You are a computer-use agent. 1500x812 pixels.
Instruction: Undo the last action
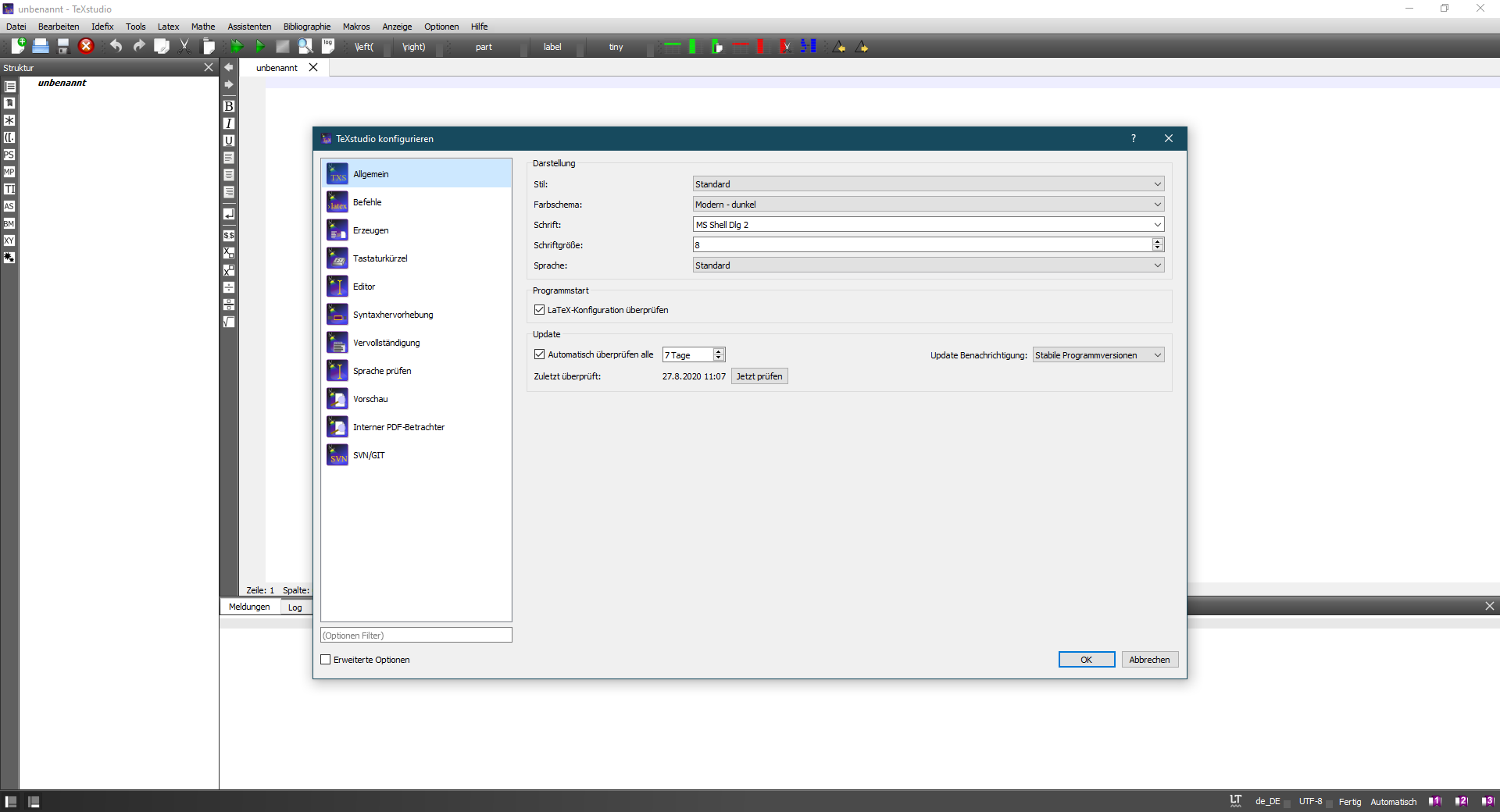[116, 46]
